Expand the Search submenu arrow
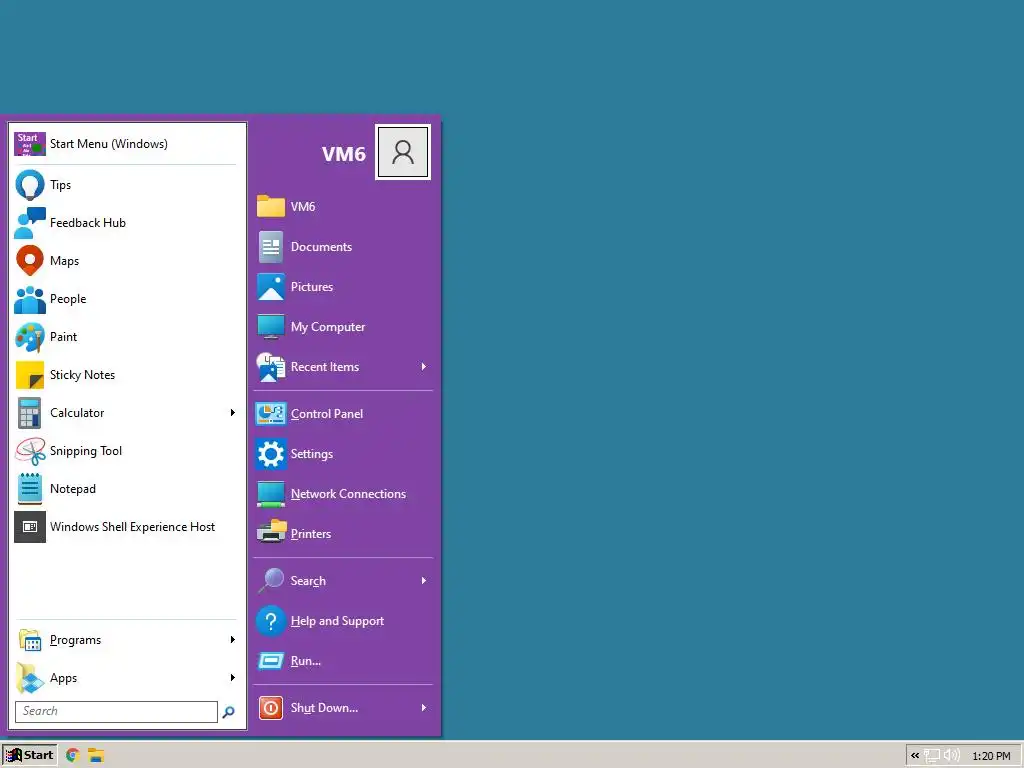Screen dimensions: 1024x768 click(x=424, y=581)
